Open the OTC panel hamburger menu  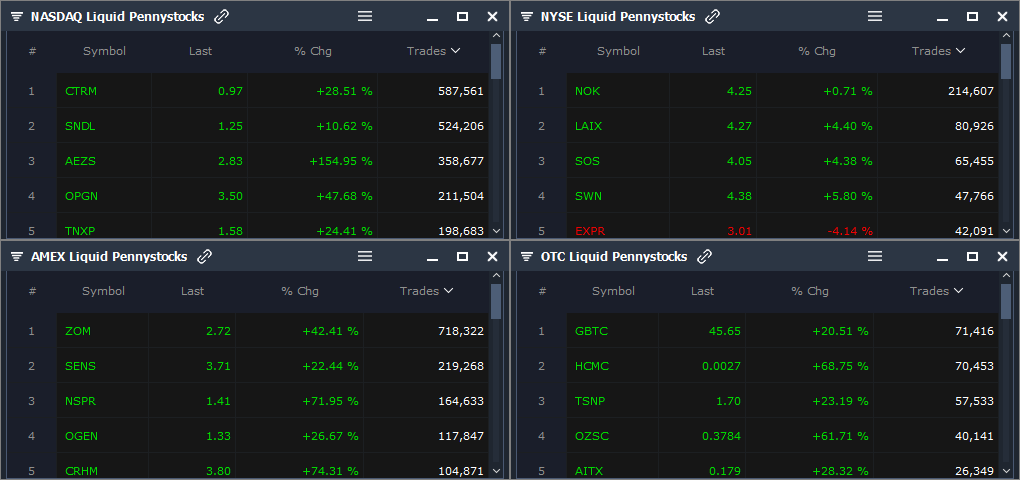[875, 256]
